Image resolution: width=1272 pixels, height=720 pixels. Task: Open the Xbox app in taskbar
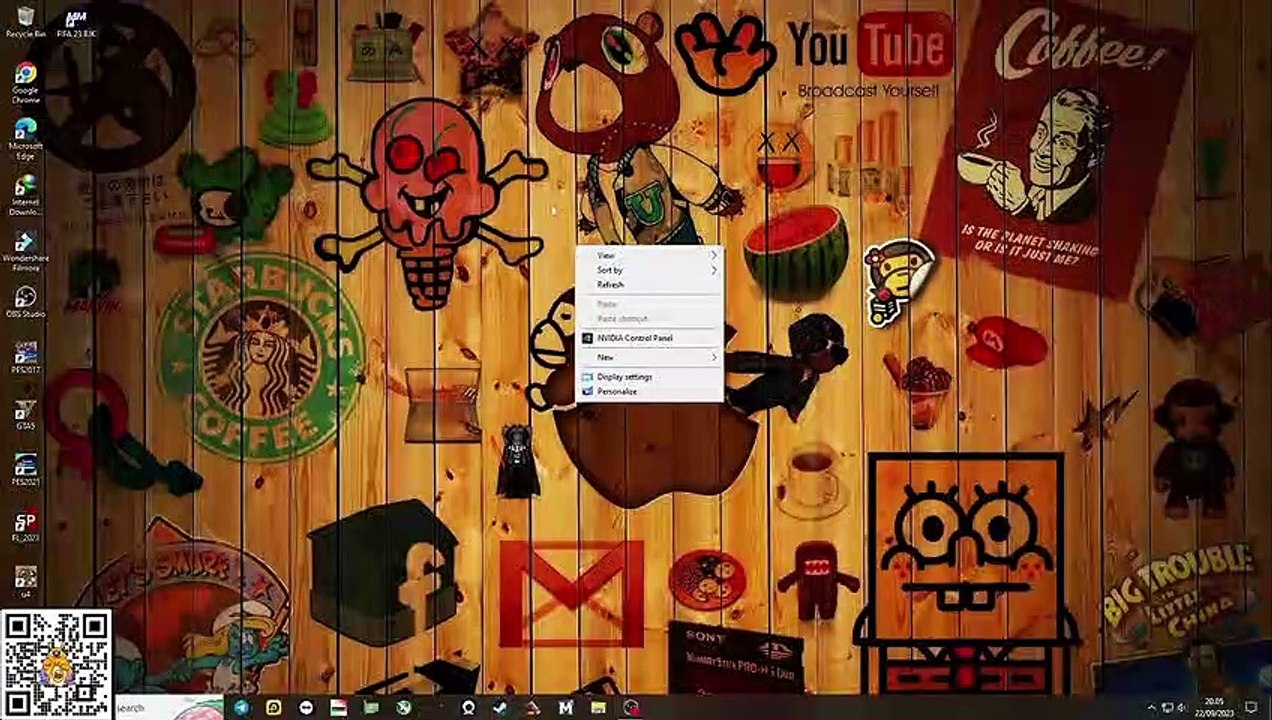[x=403, y=707]
